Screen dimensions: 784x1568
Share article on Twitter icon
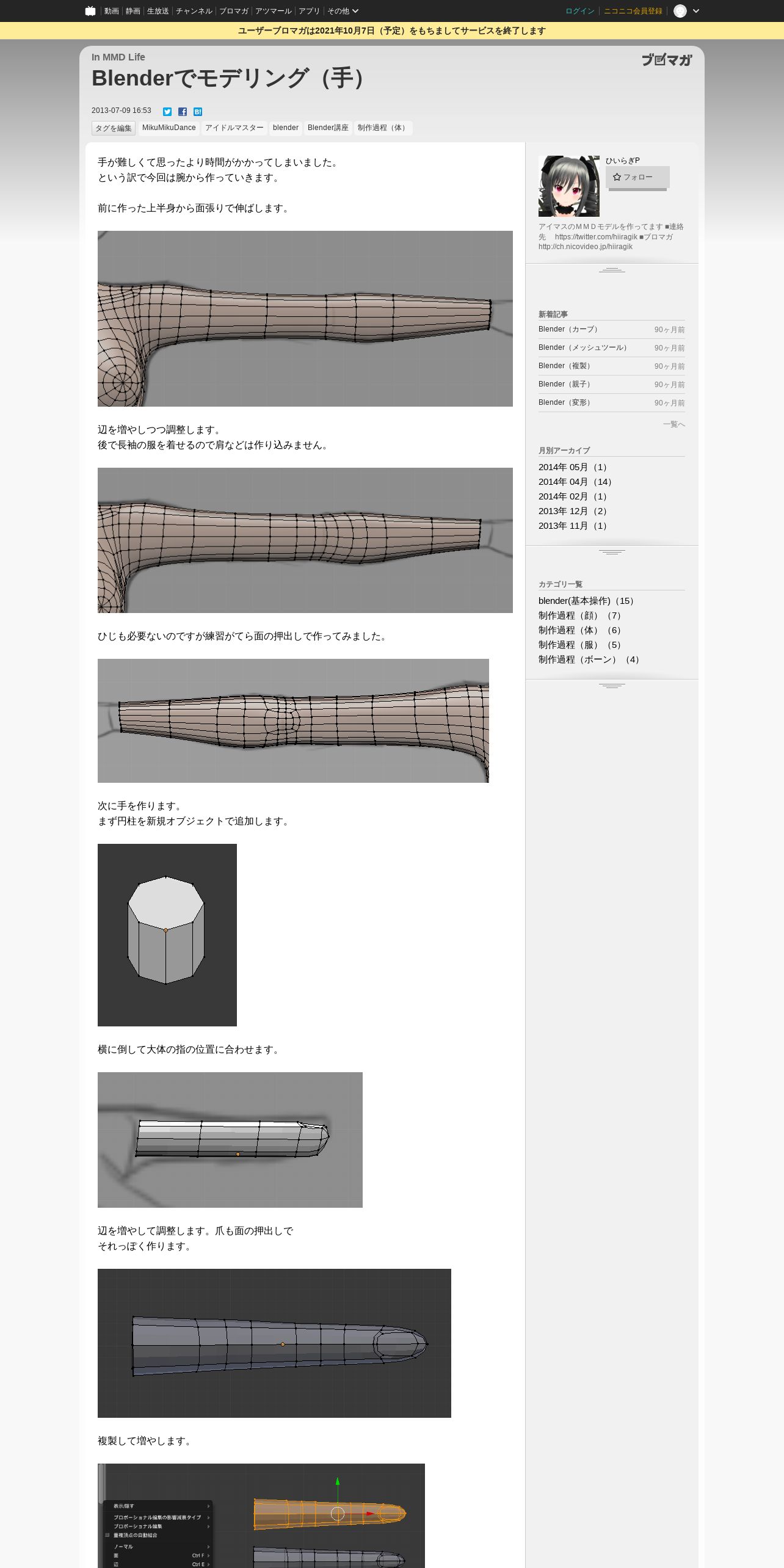[167, 111]
